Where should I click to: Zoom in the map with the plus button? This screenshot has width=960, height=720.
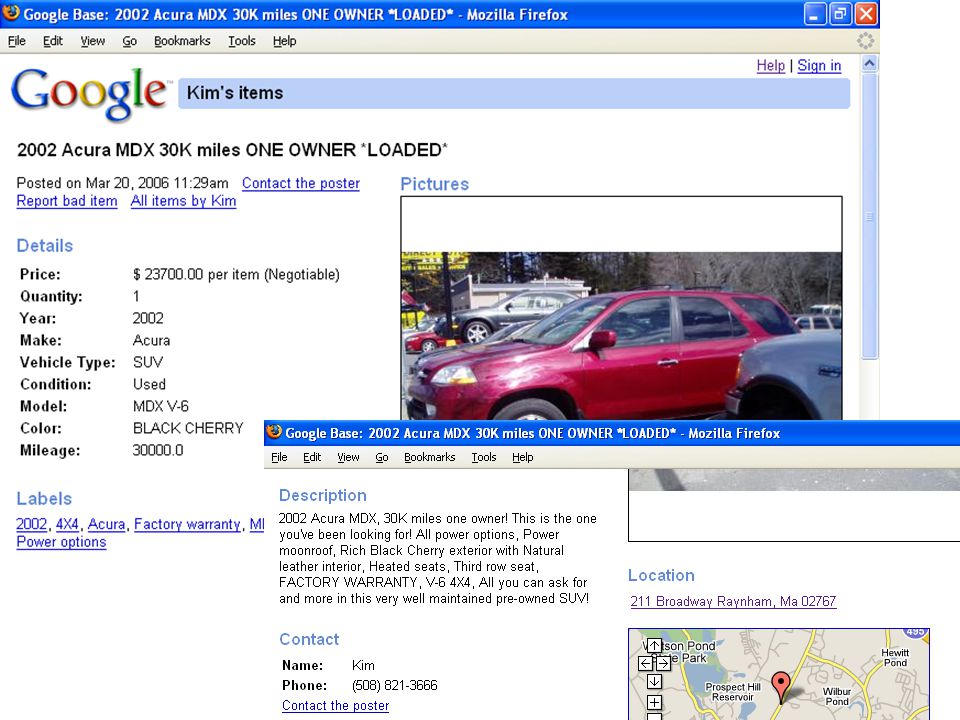654,702
